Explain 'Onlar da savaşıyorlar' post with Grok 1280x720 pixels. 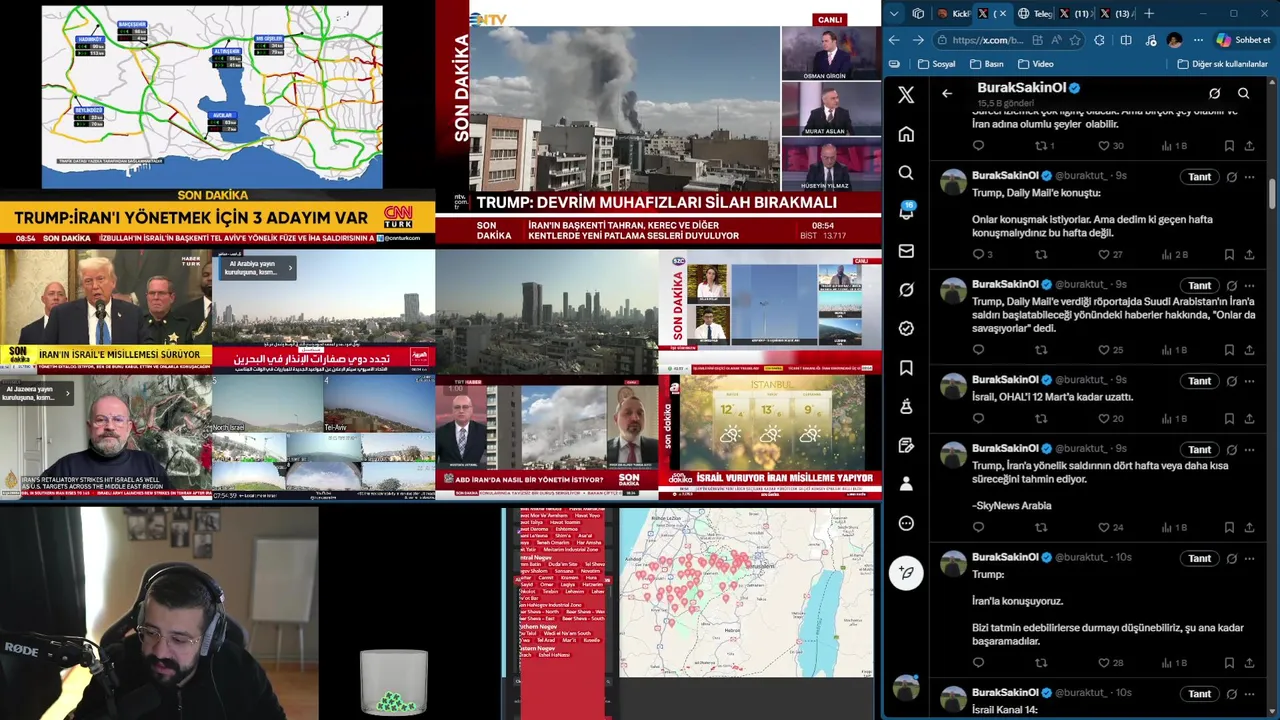tap(1231, 286)
